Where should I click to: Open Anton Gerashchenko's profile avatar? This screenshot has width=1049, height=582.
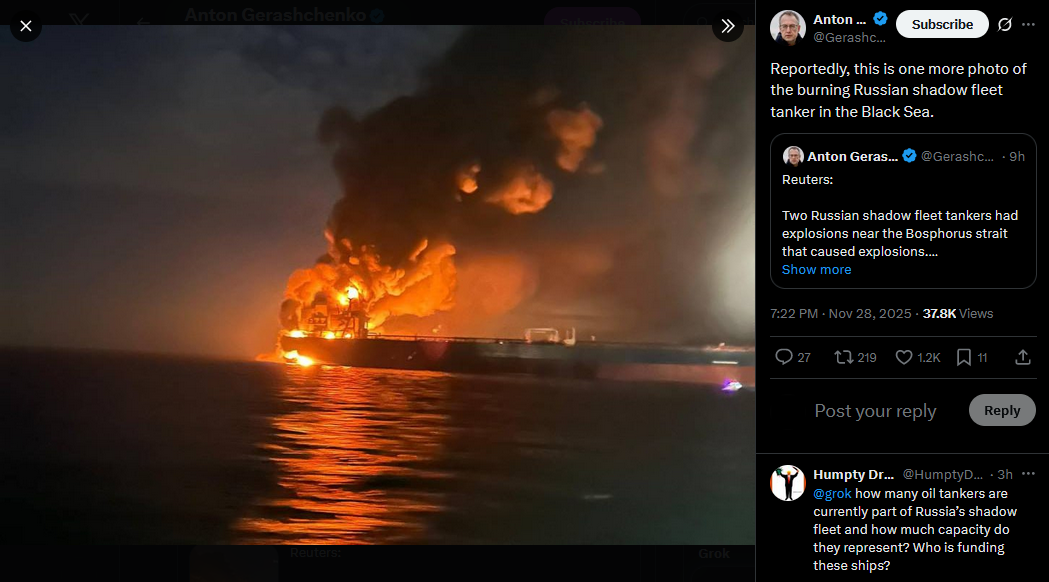(x=787, y=27)
